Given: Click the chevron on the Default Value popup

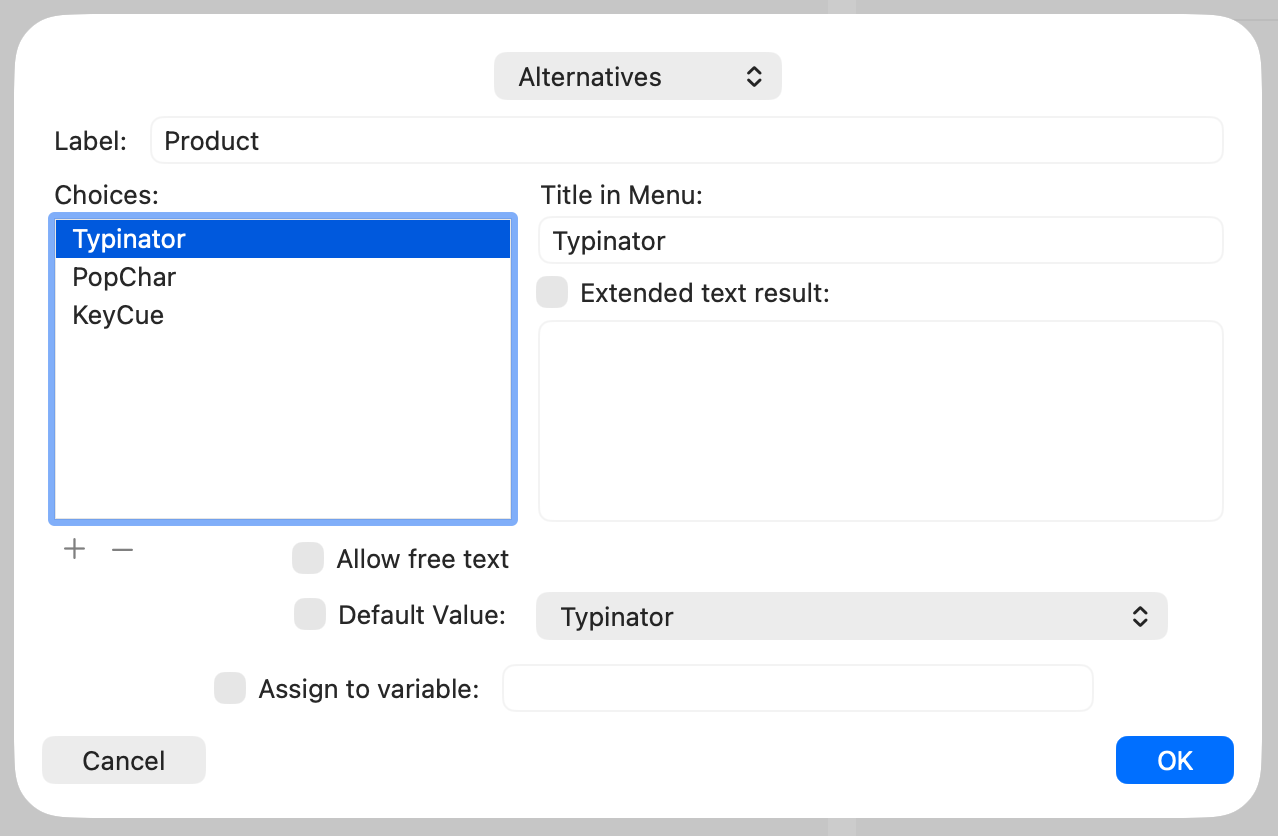Looking at the screenshot, I should pos(1139,616).
